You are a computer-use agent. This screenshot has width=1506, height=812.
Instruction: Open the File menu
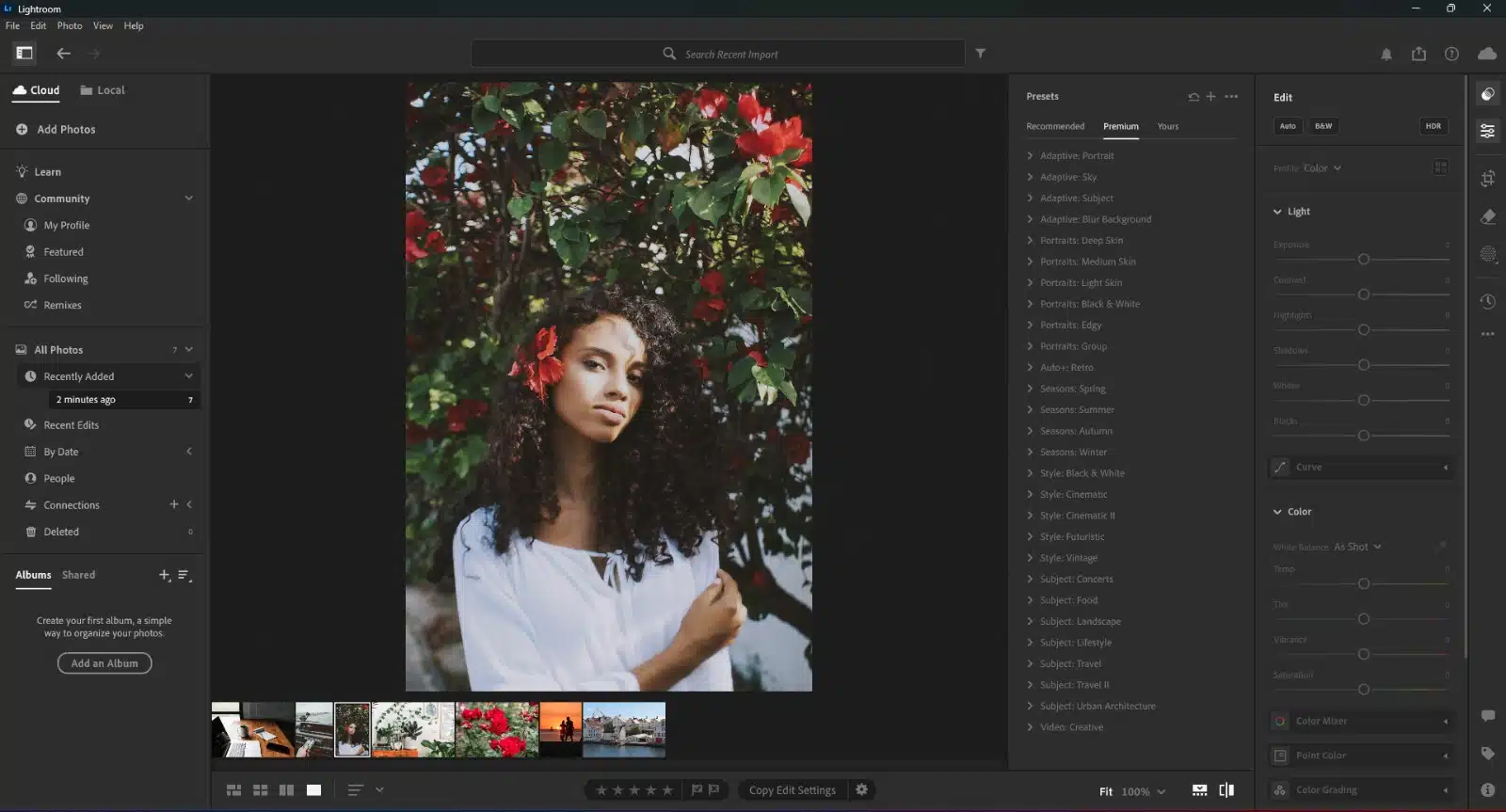[12, 25]
